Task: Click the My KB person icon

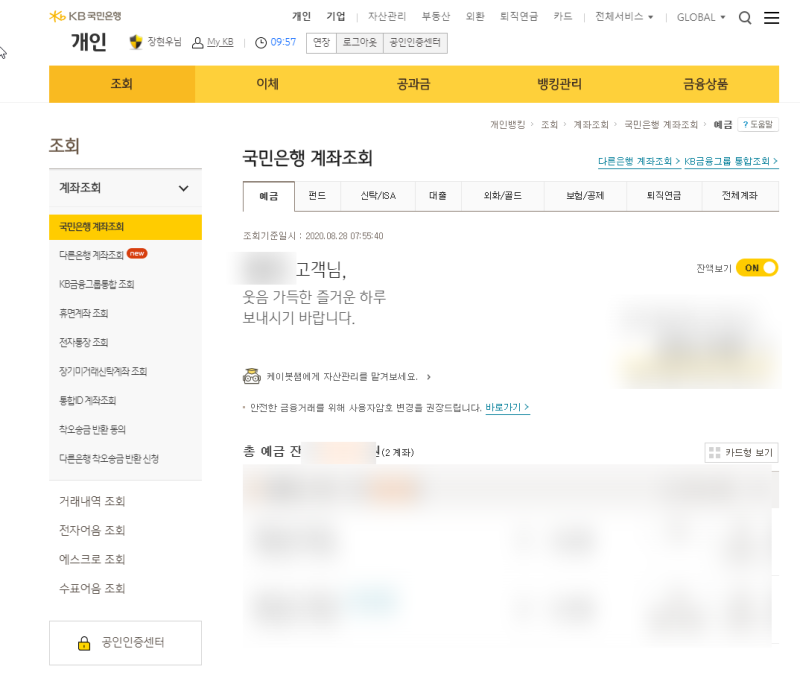Action: tap(197, 43)
